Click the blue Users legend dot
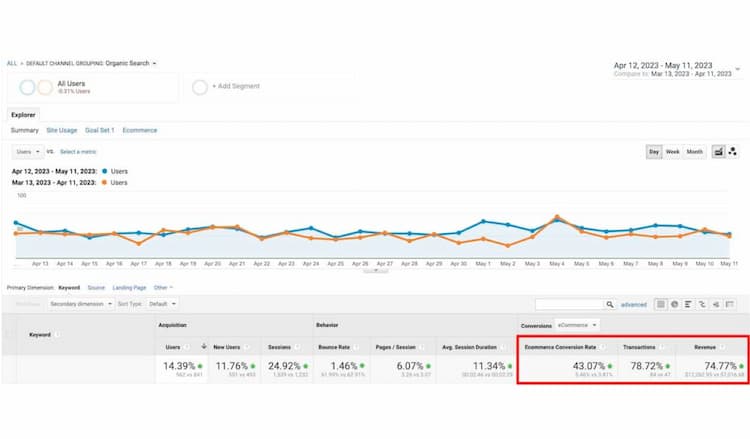The width and height of the screenshot is (750, 439). (105, 171)
